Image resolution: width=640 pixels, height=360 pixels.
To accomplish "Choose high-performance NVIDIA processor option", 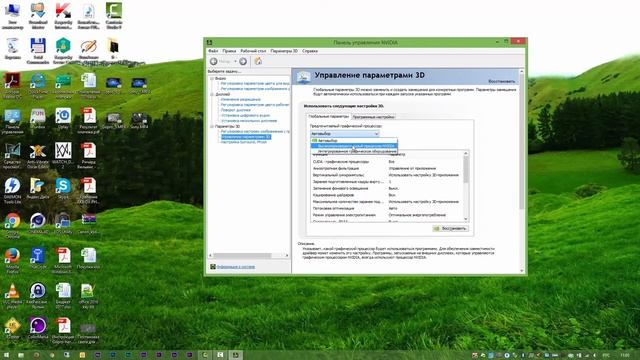I will (x=354, y=146).
